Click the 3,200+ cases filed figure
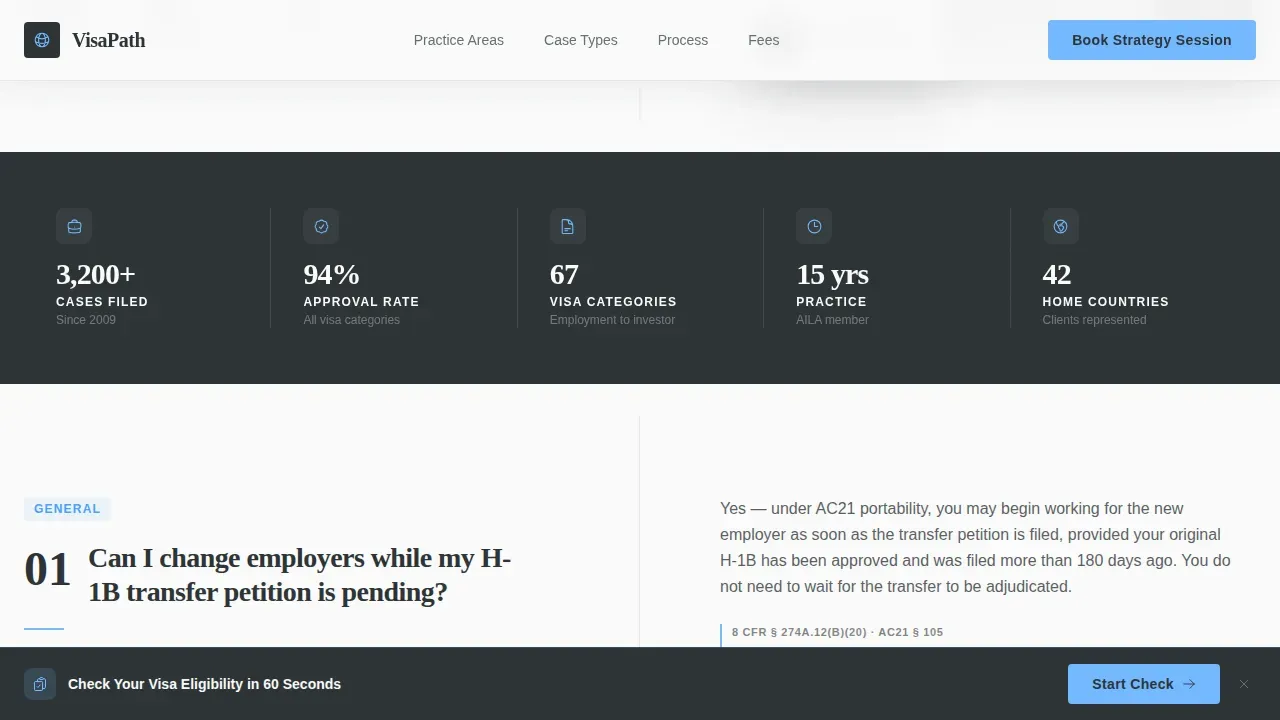The height and width of the screenshot is (720, 1280). coord(96,274)
